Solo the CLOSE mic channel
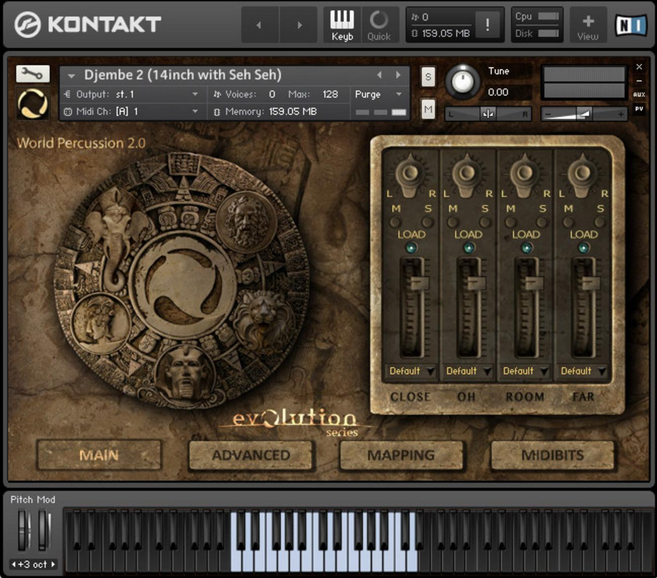Image resolution: width=657 pixels, height=578 pixels. pos(427,222)
